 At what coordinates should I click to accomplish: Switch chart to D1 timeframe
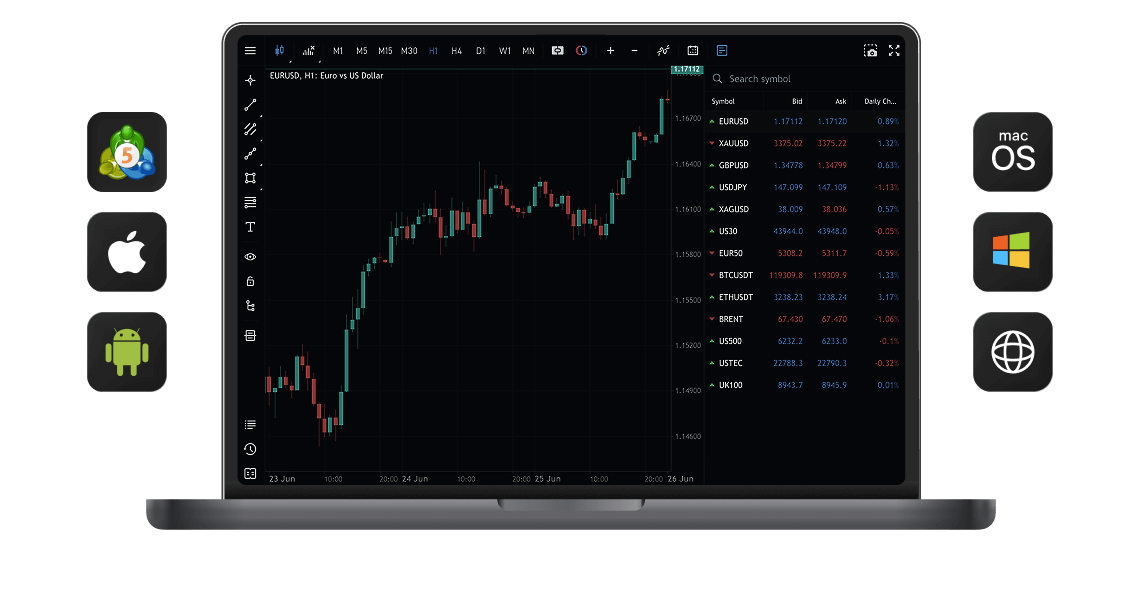tap(480, 50)
